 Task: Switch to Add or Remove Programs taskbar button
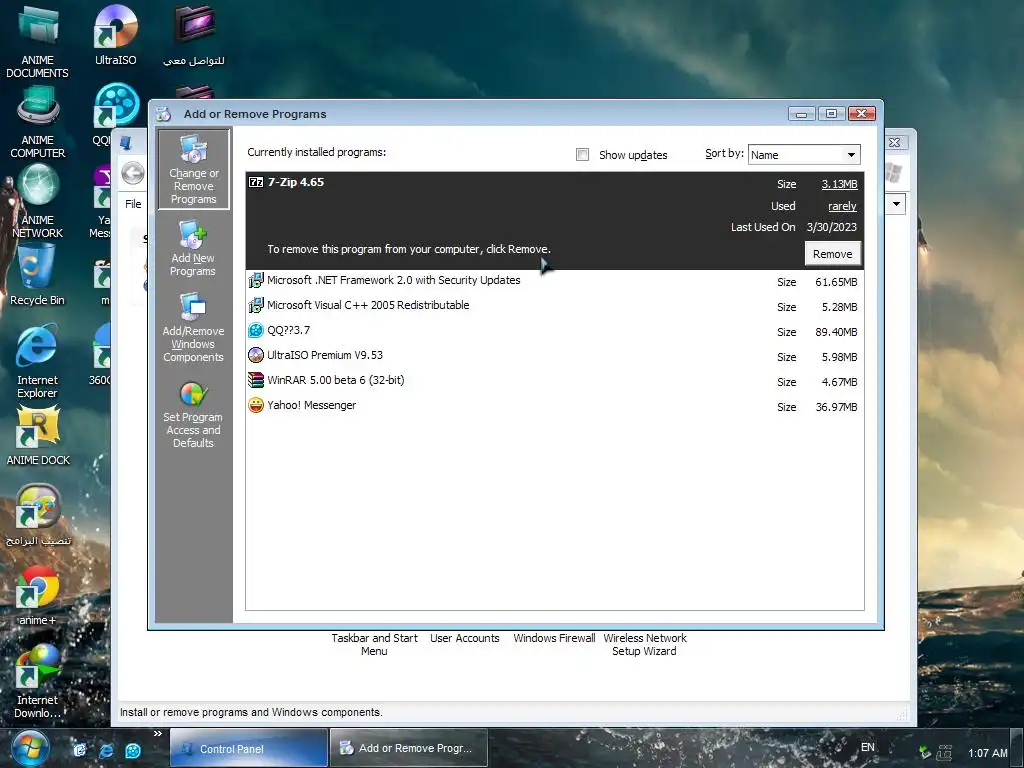[x=409, y=748]
